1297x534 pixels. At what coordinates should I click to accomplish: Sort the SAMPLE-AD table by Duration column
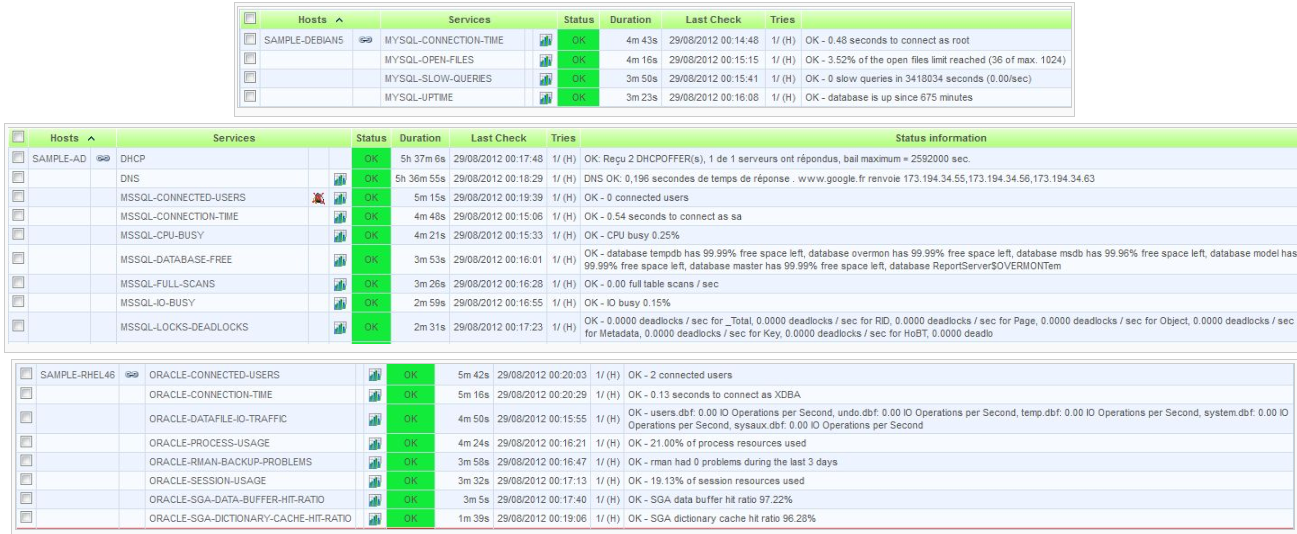click(x=420, y=138)
